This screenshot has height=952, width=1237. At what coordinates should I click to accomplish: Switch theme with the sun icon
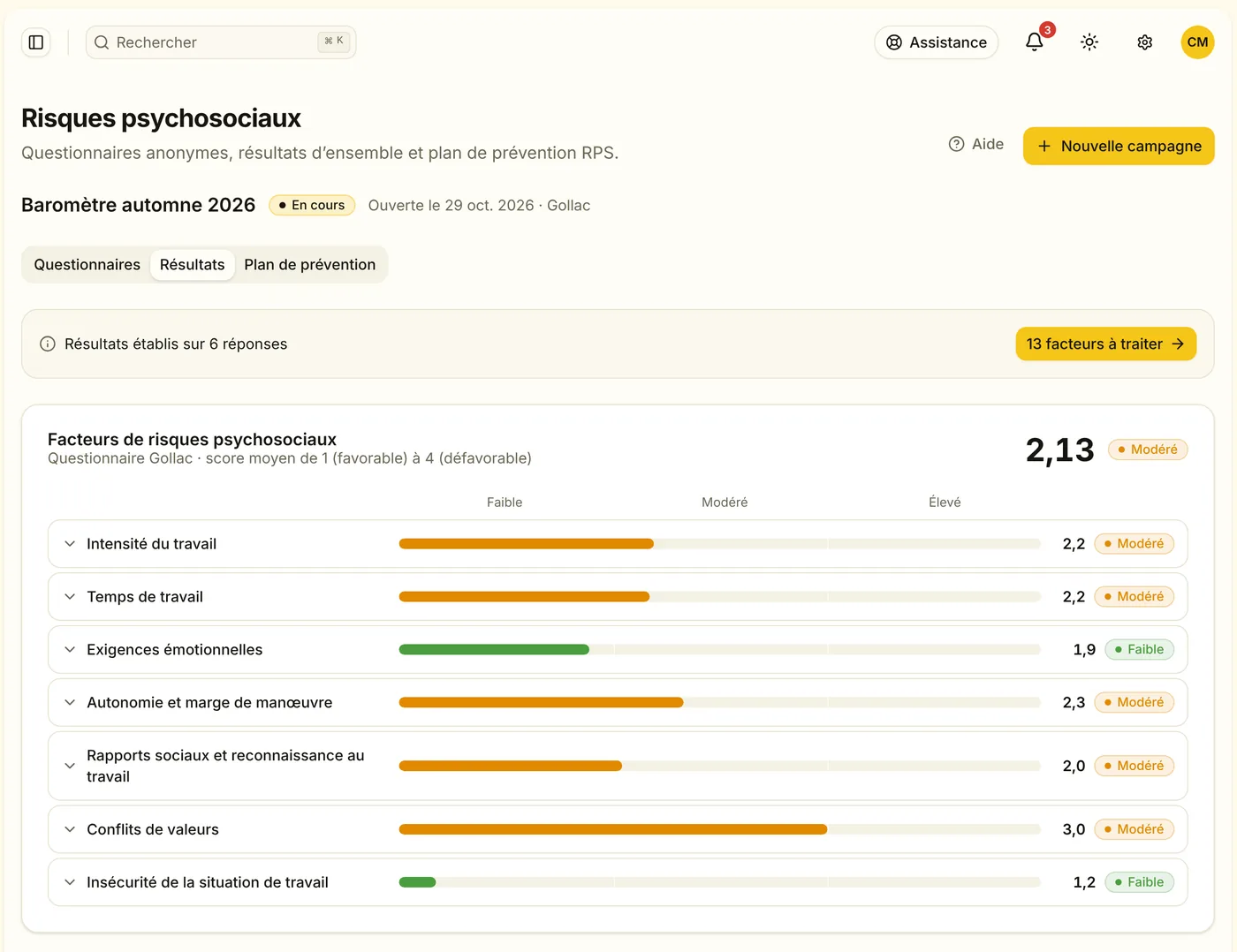[x=1089, y=42]
